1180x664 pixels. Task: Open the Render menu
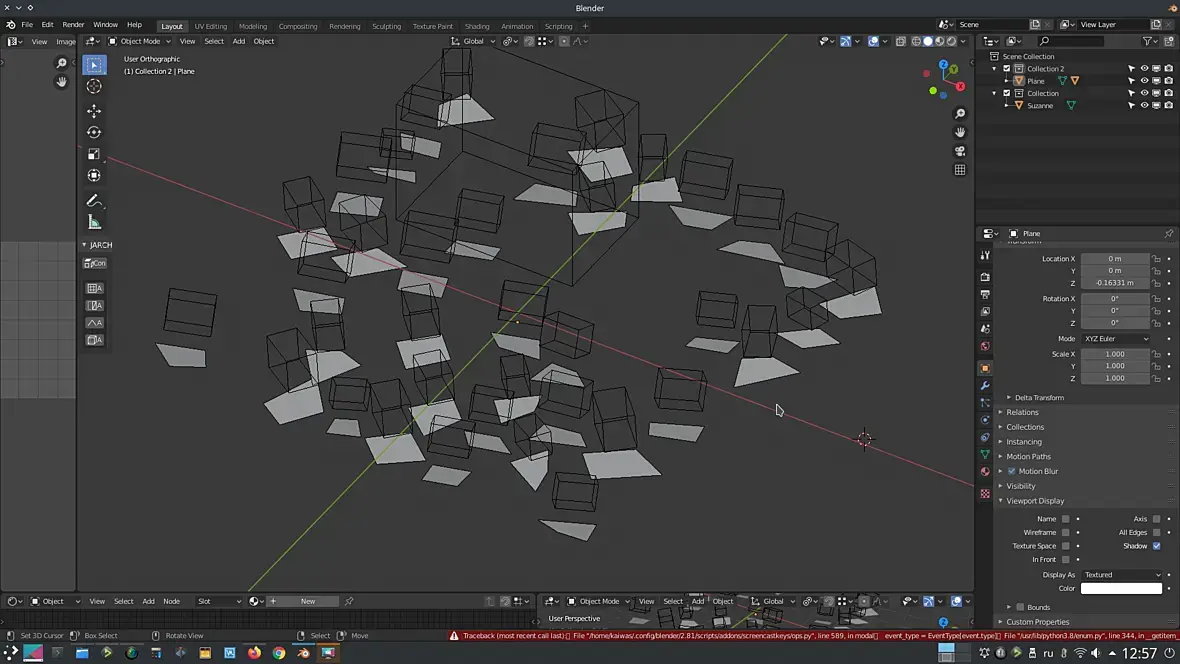[x=73, y=25]
